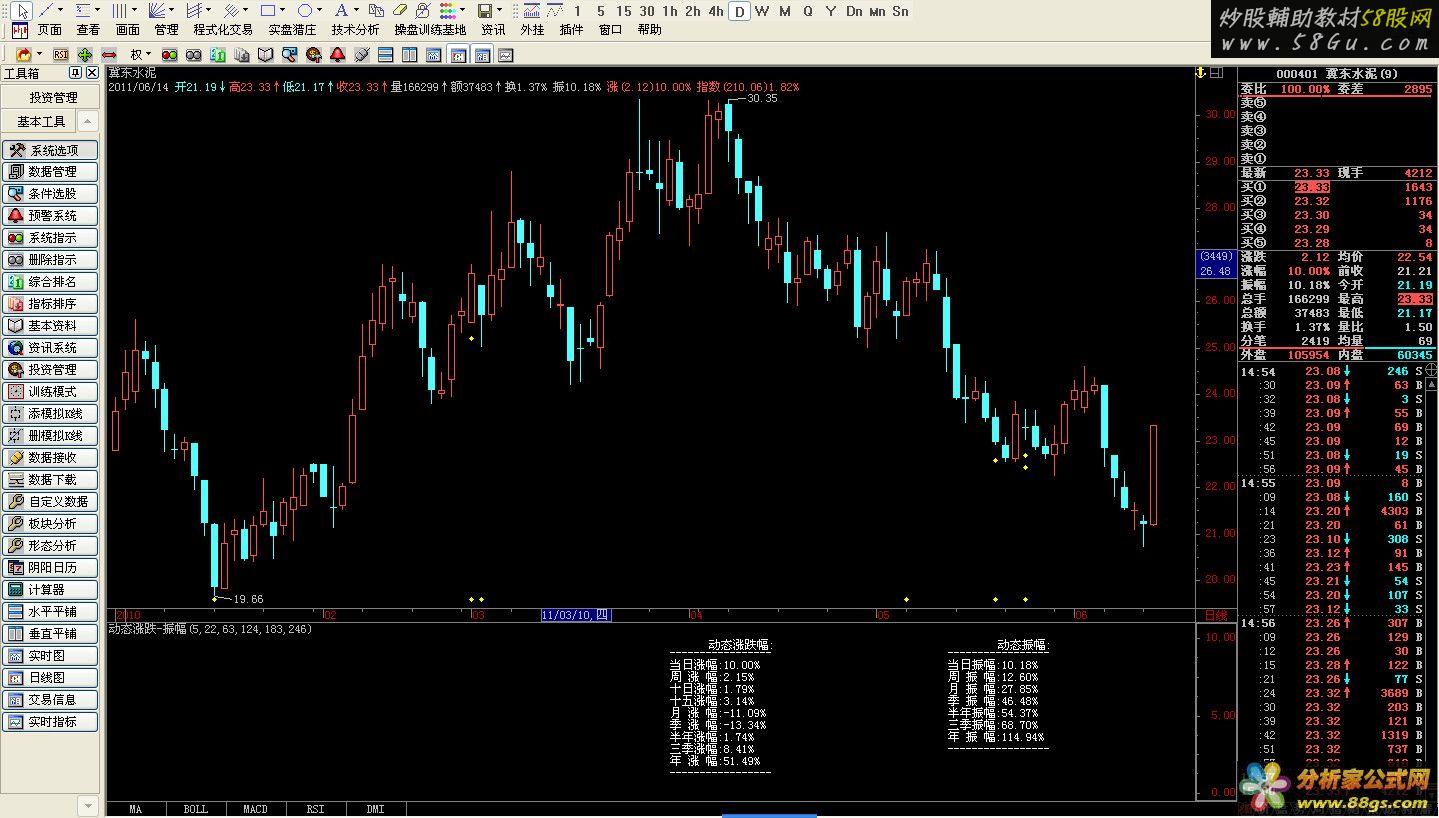Collapse 基本工具 section with up arrow
1439x818 pixels.
87,121
